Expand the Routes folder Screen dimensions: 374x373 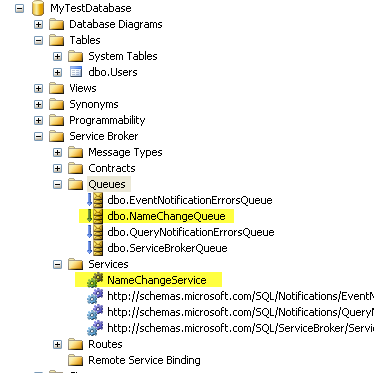pos(58,344)
